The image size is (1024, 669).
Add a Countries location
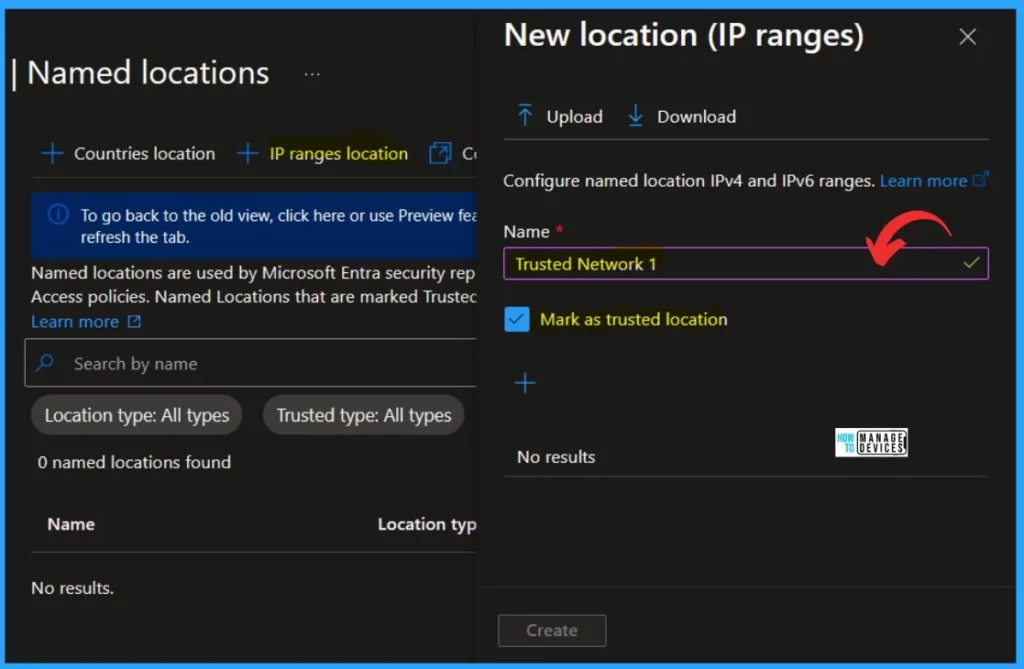(128, 154)
